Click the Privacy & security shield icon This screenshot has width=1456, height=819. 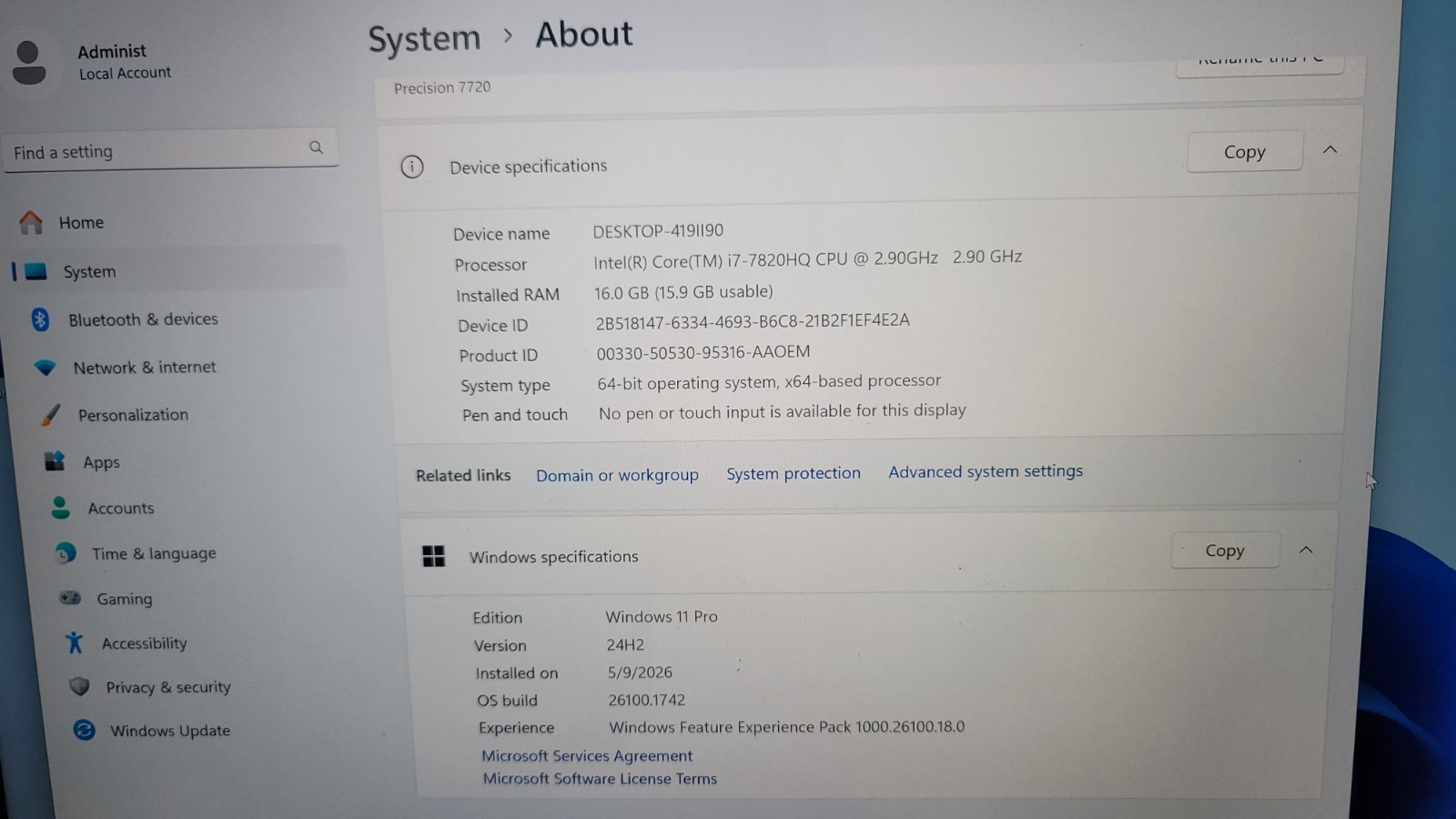[79, 686]
